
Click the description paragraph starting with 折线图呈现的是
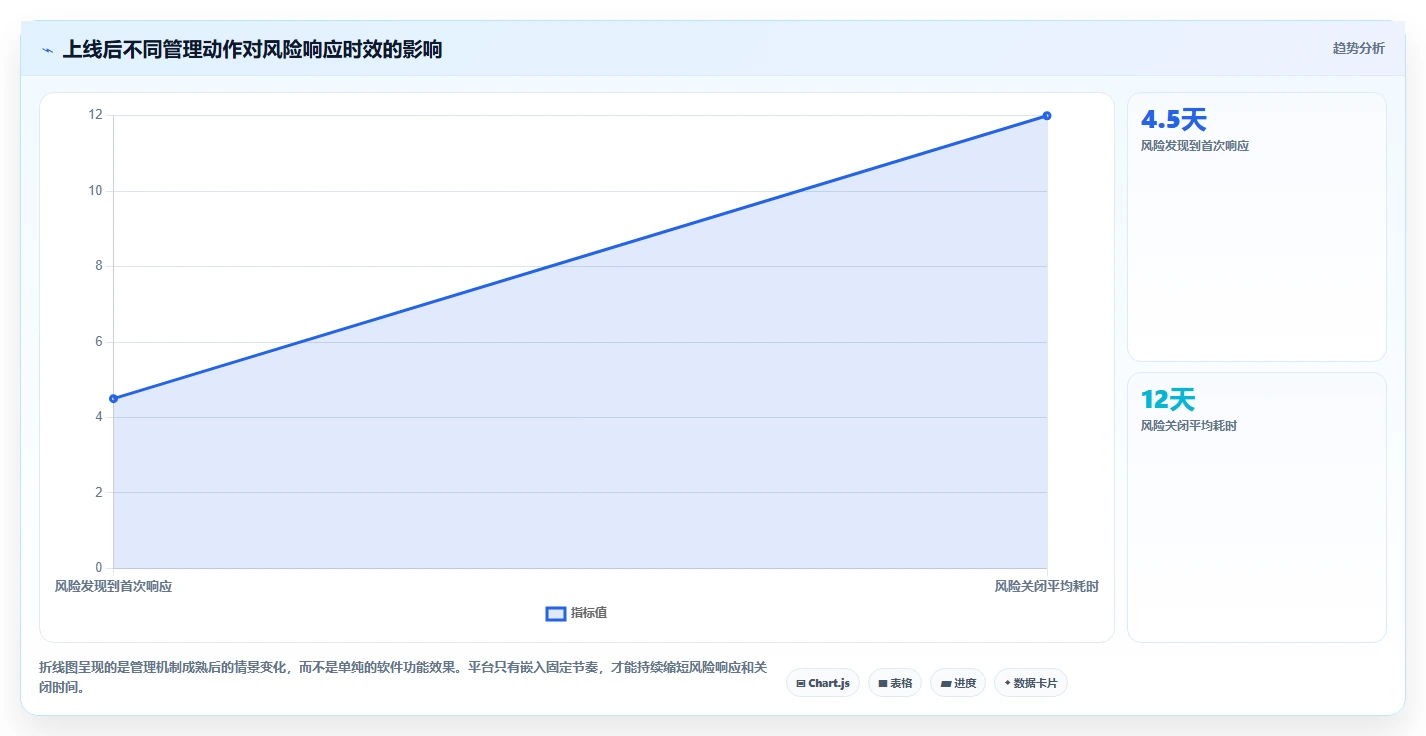404,677
